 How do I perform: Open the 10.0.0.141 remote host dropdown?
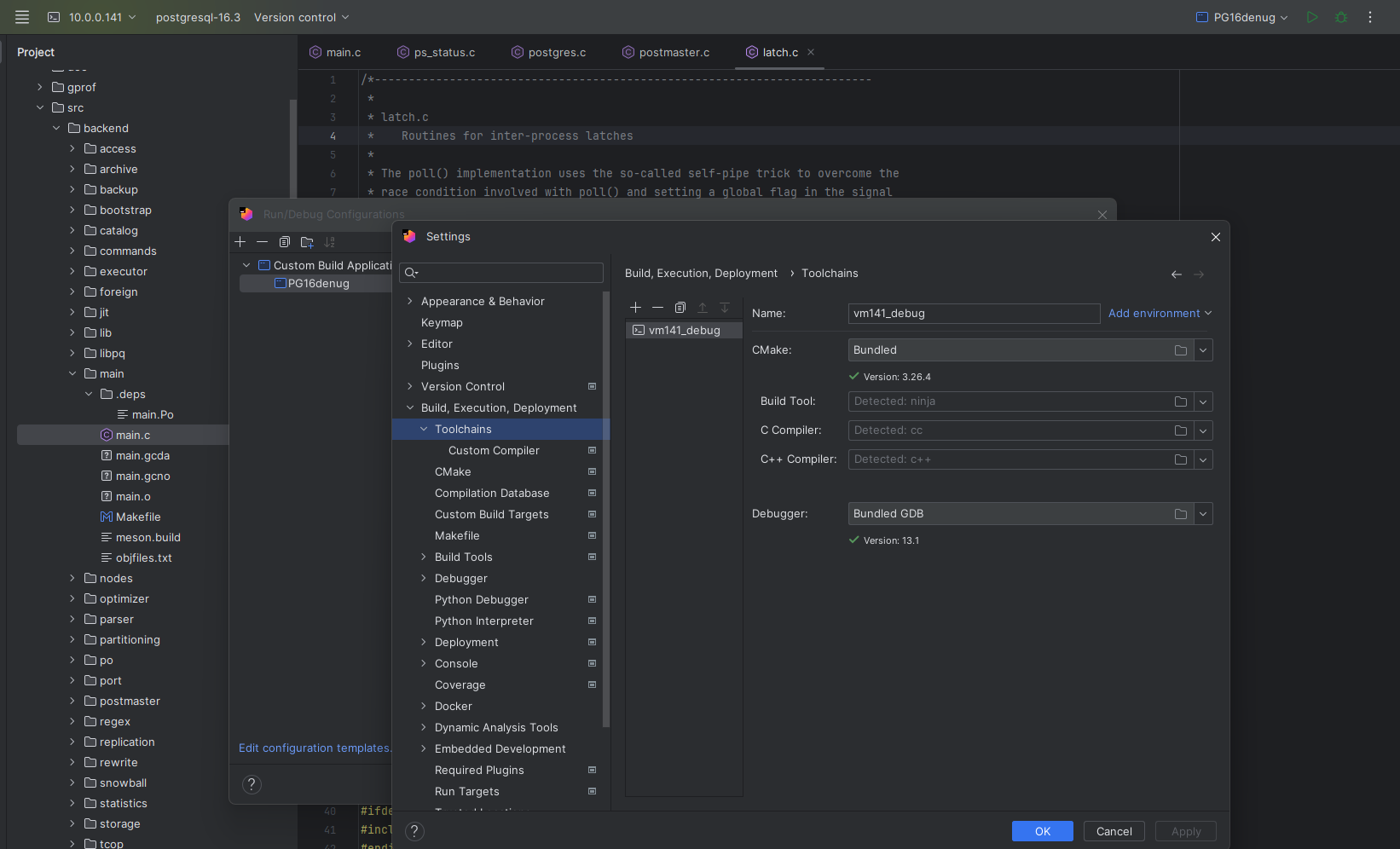coord(92,17)
